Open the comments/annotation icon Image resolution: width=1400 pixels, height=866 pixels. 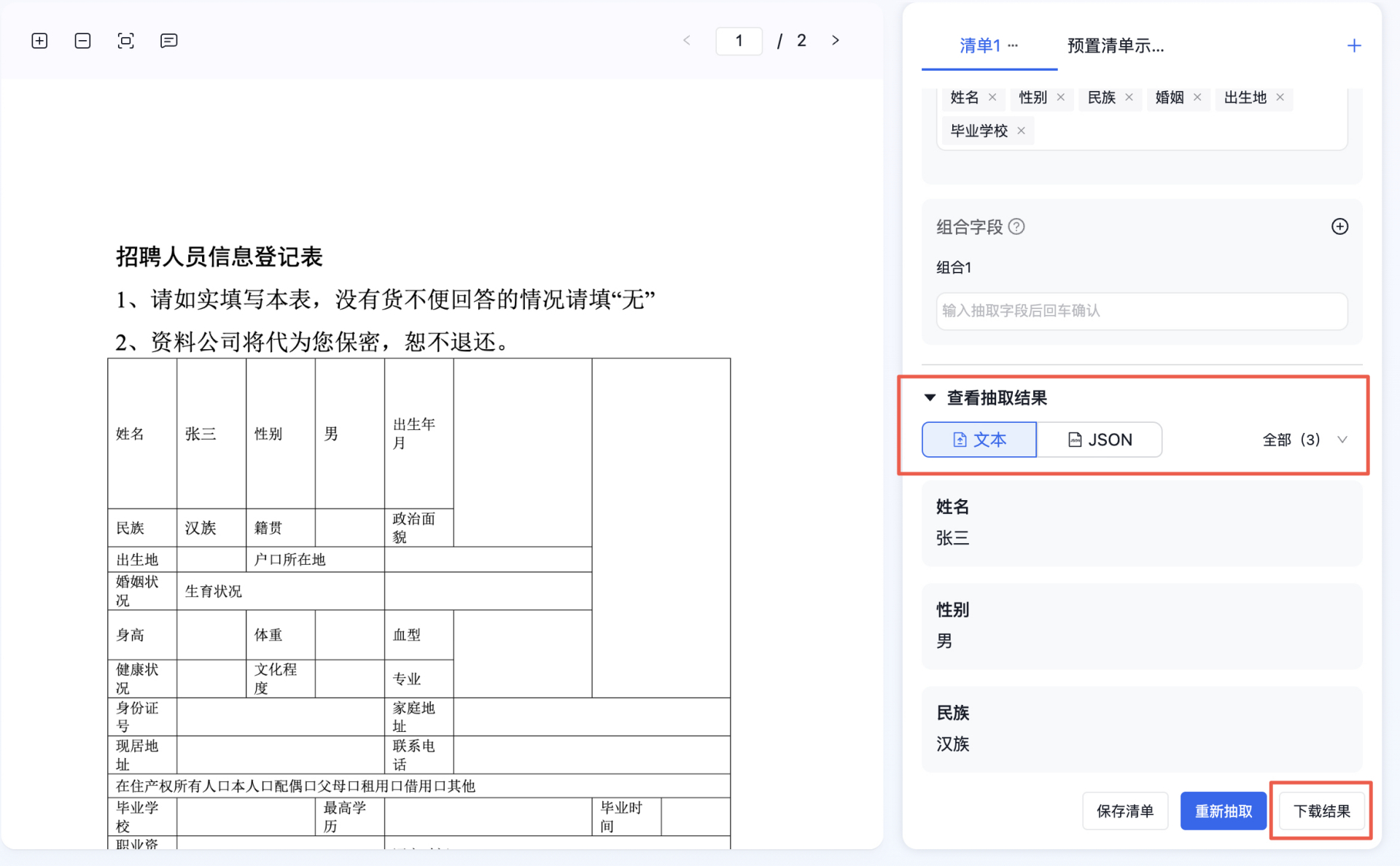pos(168,41)
